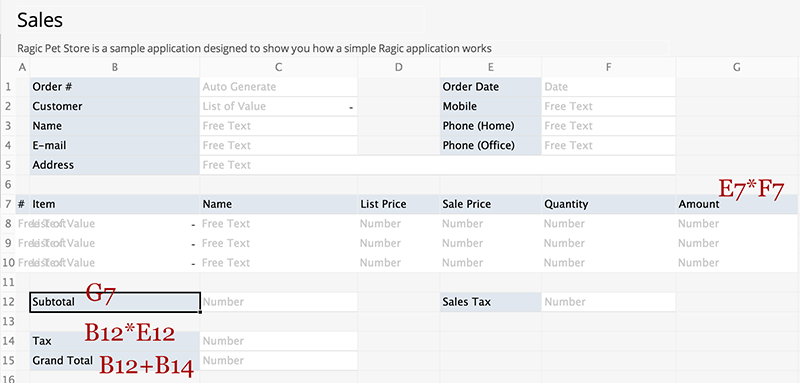Select the Subtotal label cell
Image resolution: width=800 pixels, height=383 pixels.
115,302
